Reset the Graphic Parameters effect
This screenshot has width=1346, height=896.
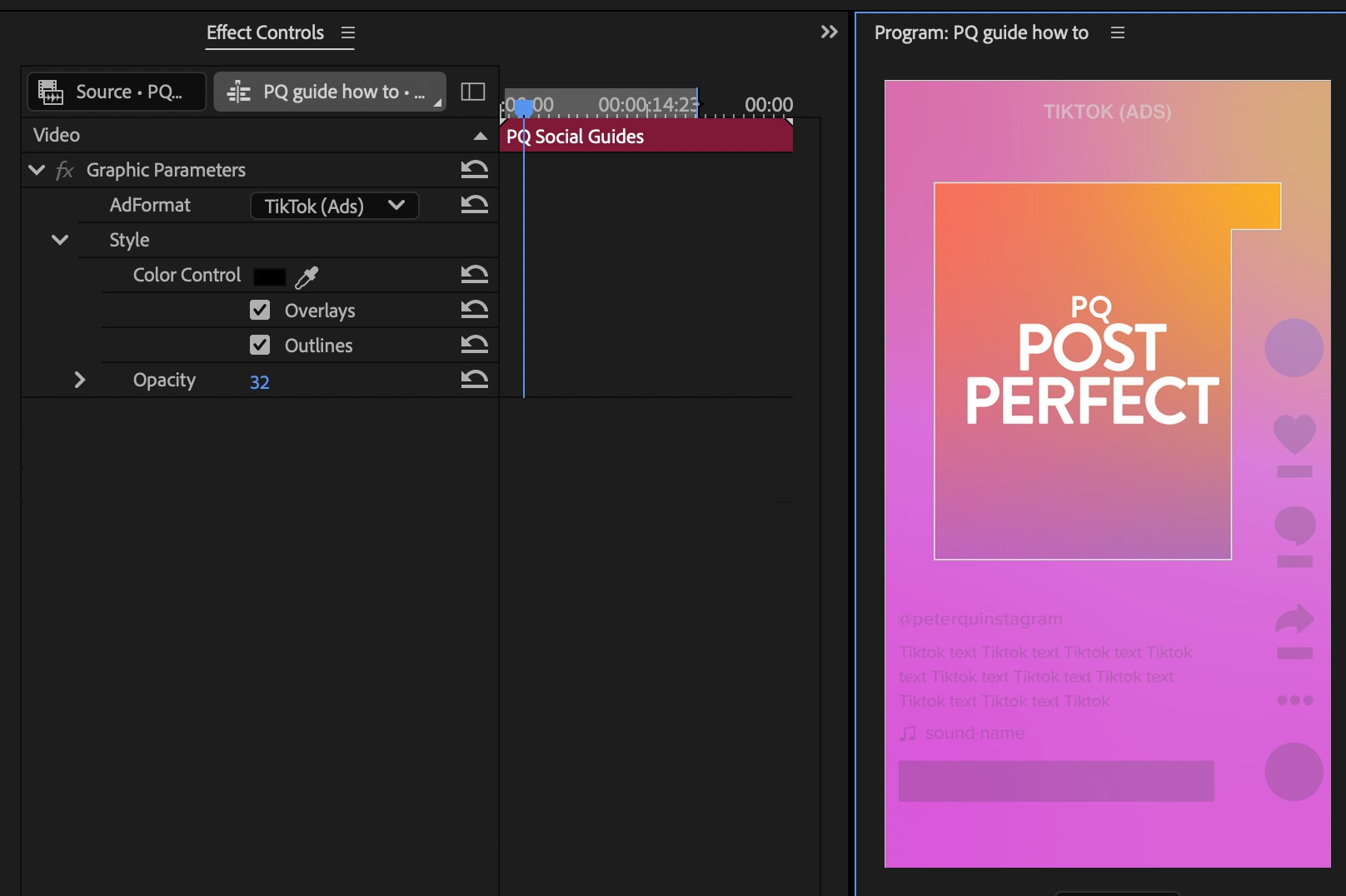pos(475,170)
